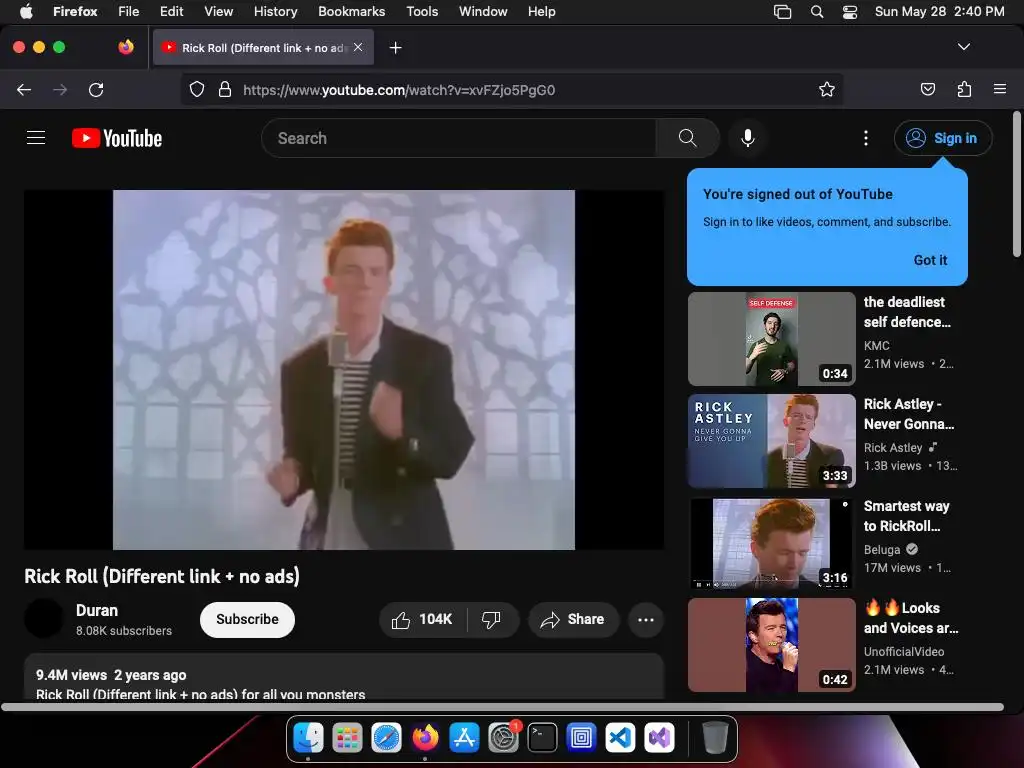The width and height of the screenshot is (1024, 768).
Task: Open Terminal from the dock
Action: (x=542, y=738)
